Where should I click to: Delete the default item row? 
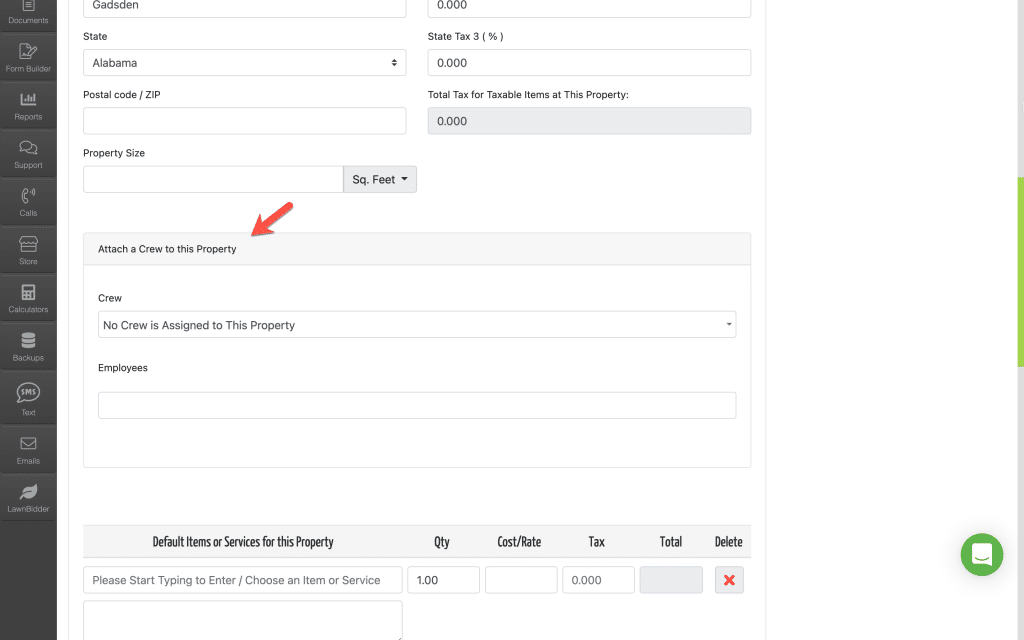(x=729, y=580)
